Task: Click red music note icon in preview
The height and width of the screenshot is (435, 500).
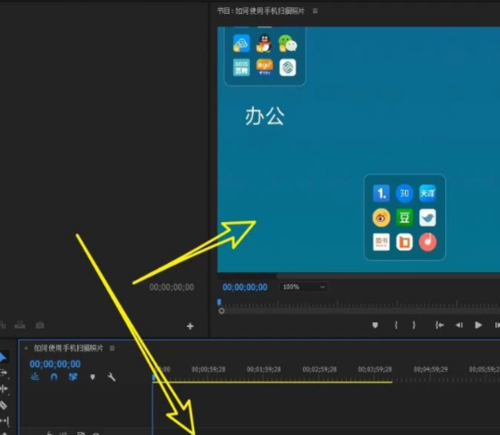Action: [428, 242]
